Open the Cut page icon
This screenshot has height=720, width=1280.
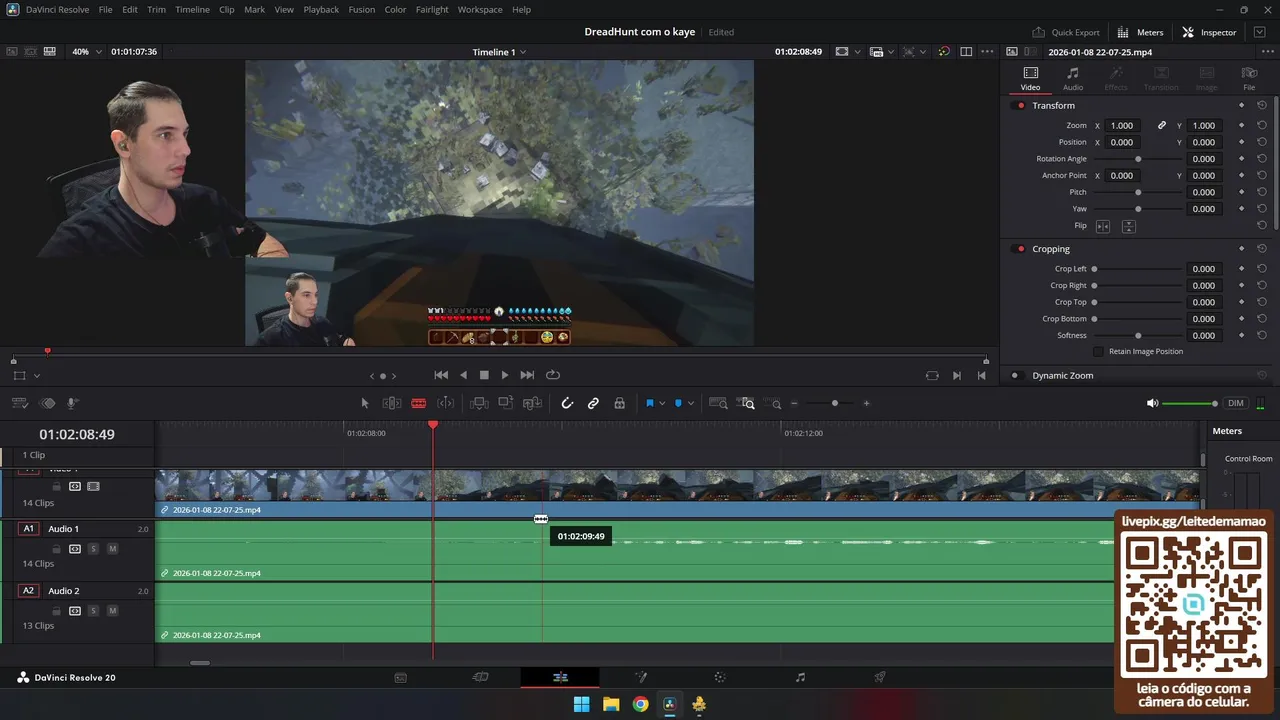click(480, 677)
